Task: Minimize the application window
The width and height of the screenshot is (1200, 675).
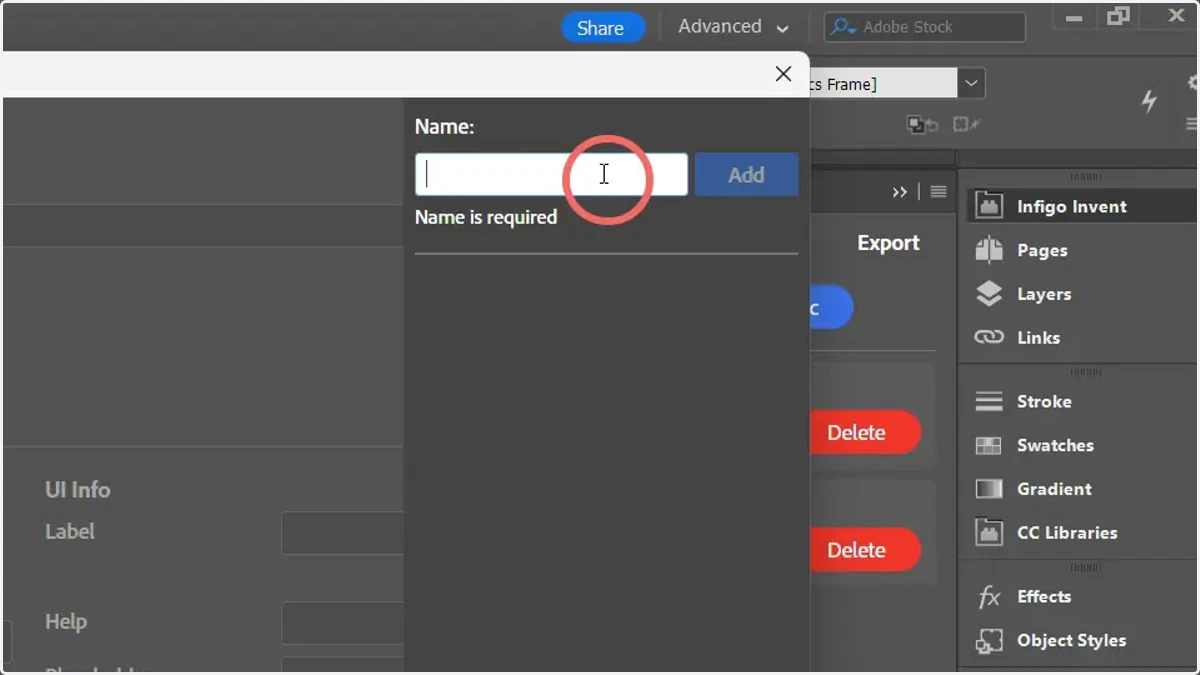Action: point(1075,17)
